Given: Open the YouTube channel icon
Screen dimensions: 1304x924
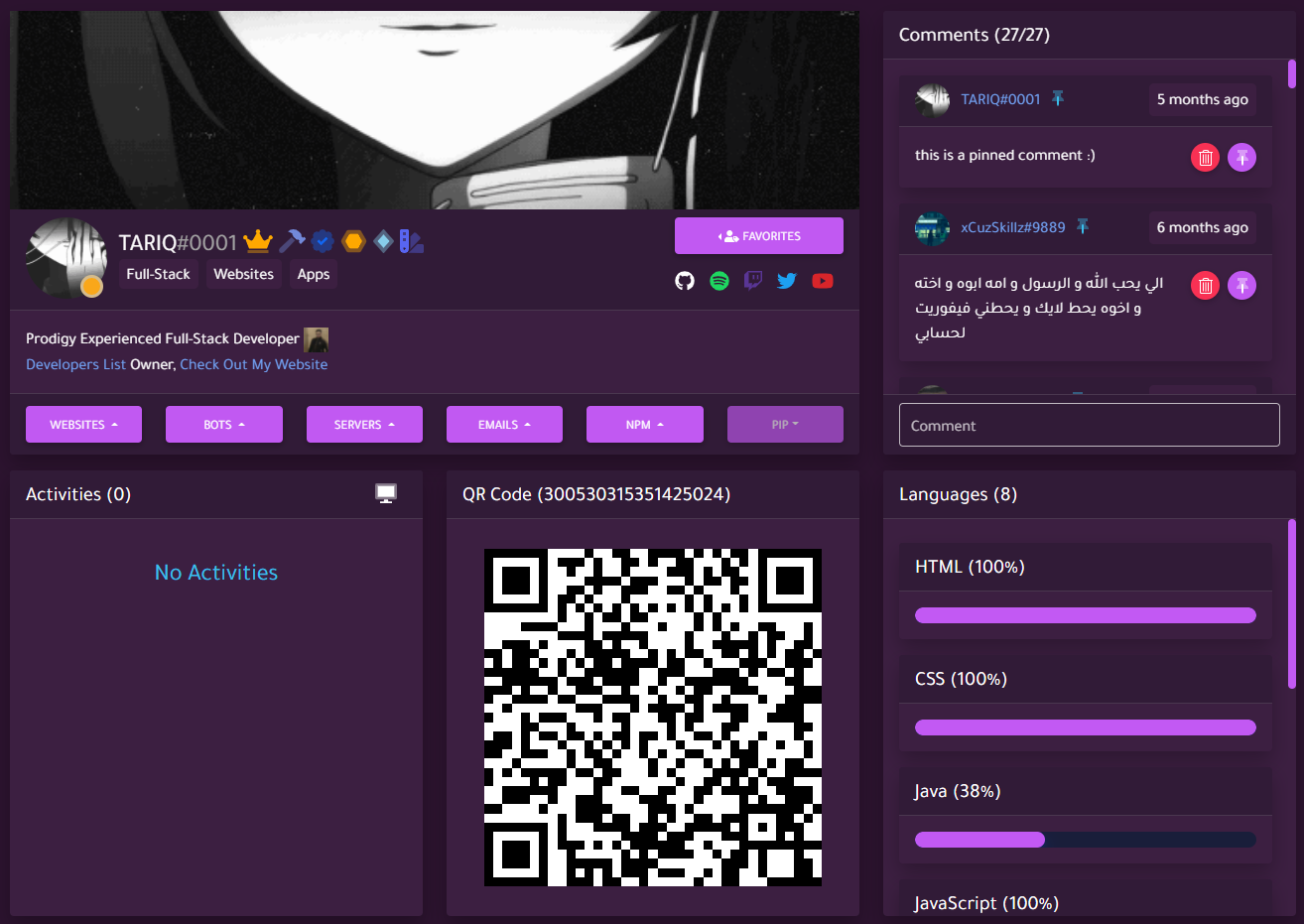Looking at the screenshot, I should tap(823, 281).
